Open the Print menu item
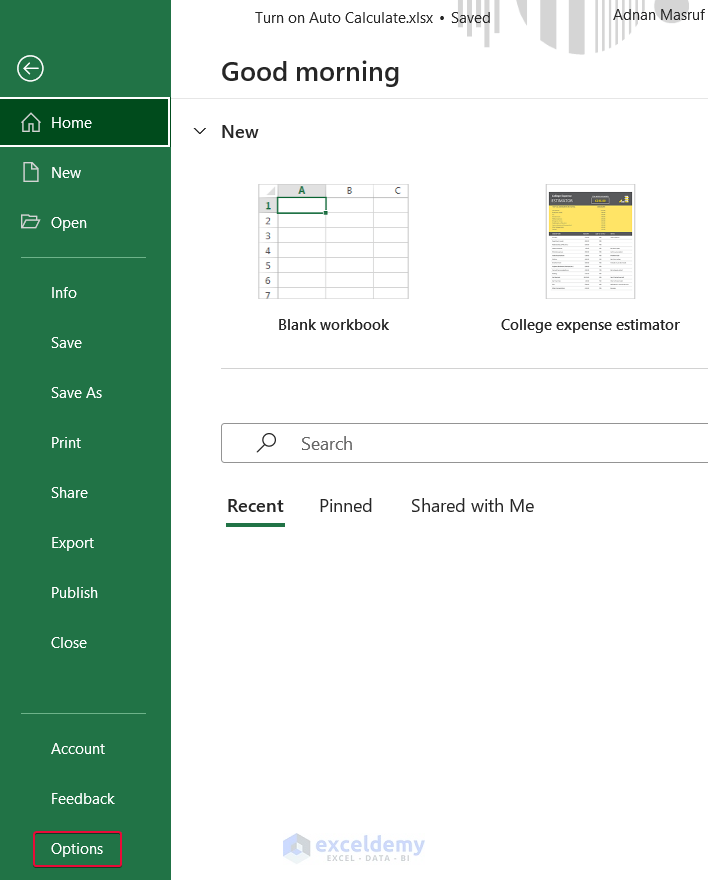708x880 pixels. [66, 443]
